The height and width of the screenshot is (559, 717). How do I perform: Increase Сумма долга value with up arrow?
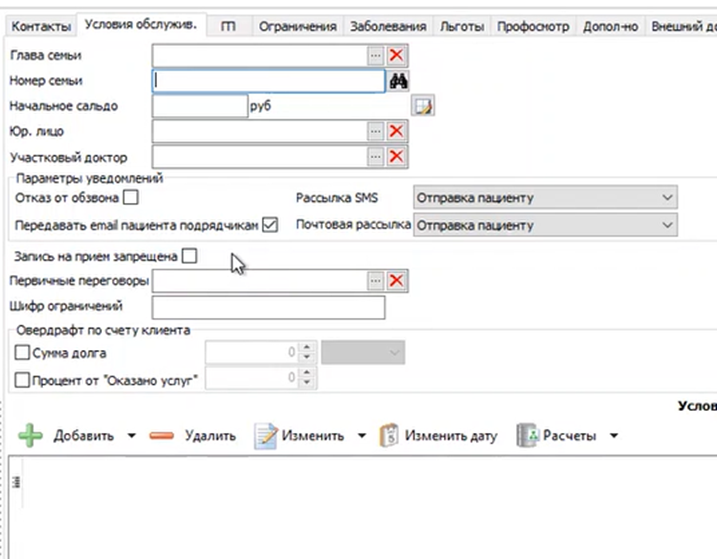pyautogui.click(x=308, y=348)
